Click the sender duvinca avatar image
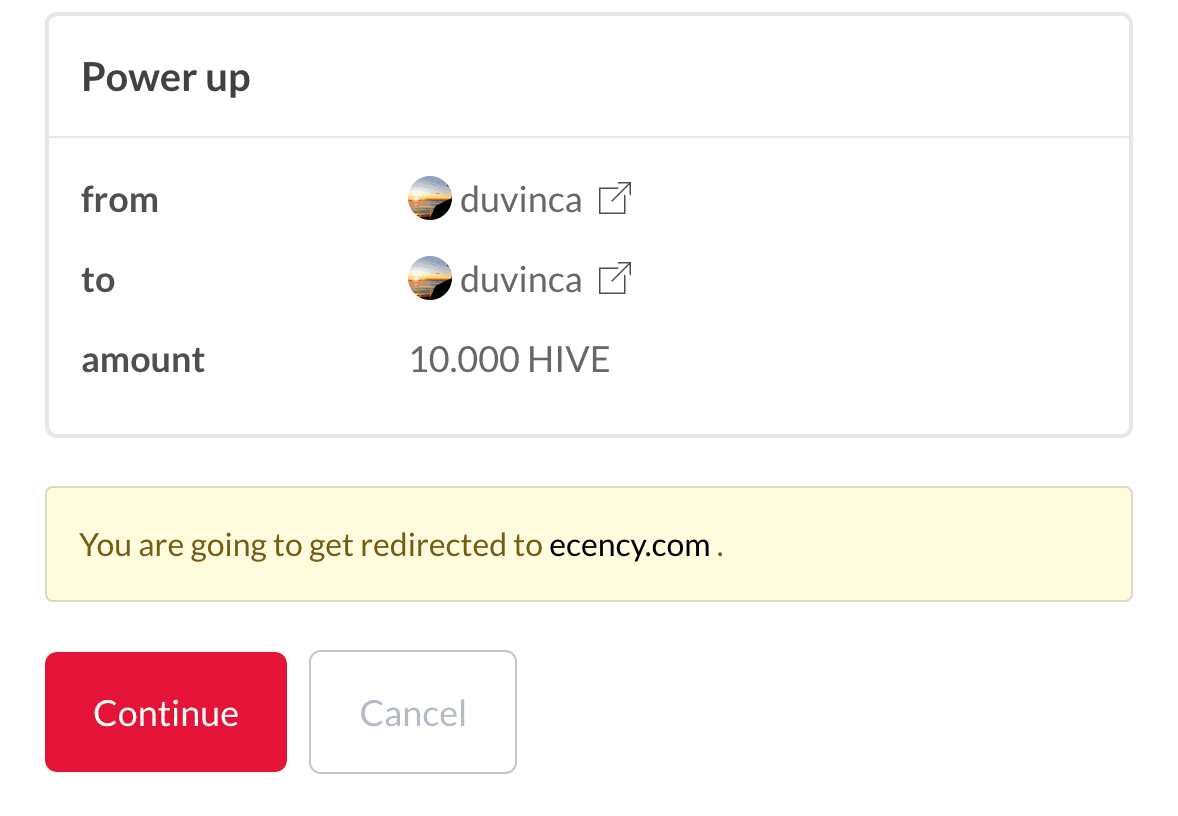This screenshot has height=816, width=1178. pos(430,199)
